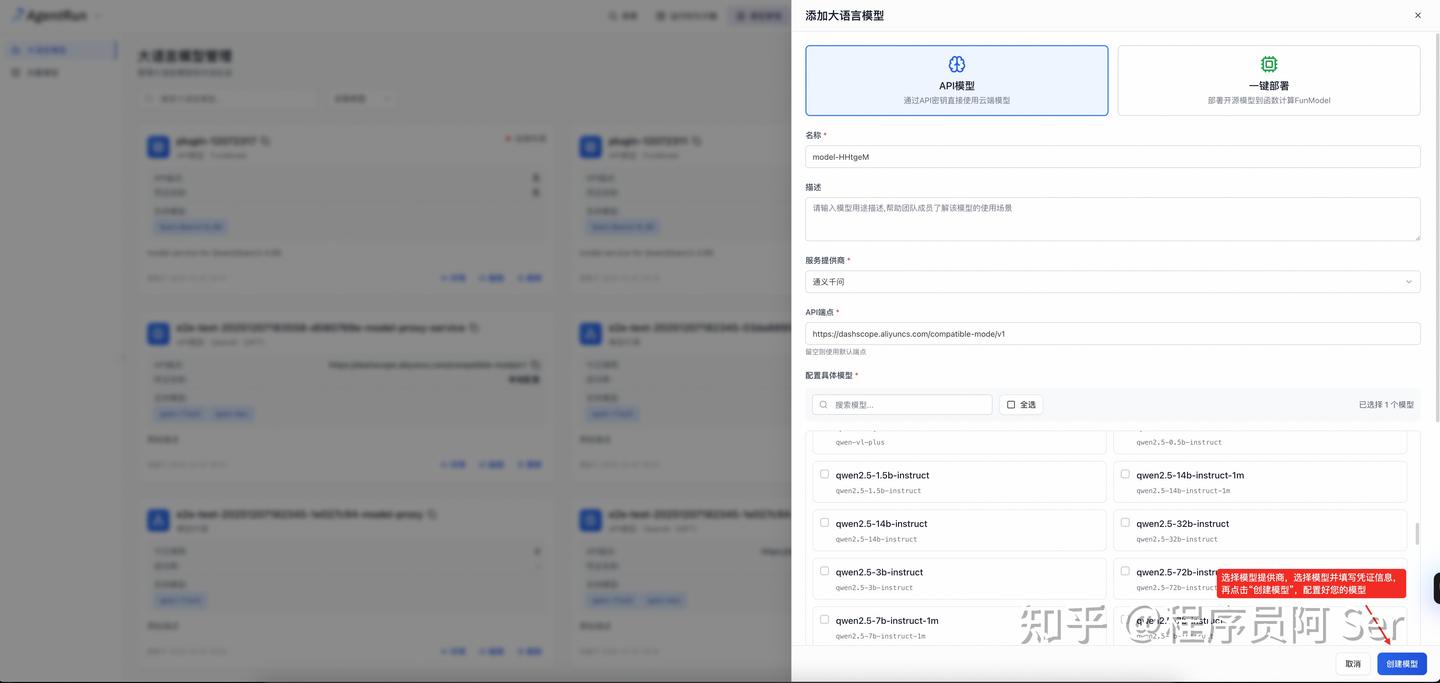Screen dimensions: 1440x683
Task: Open the 服务提供商 dropdown showing 通义千问
Action: (x=1113, y=282)
